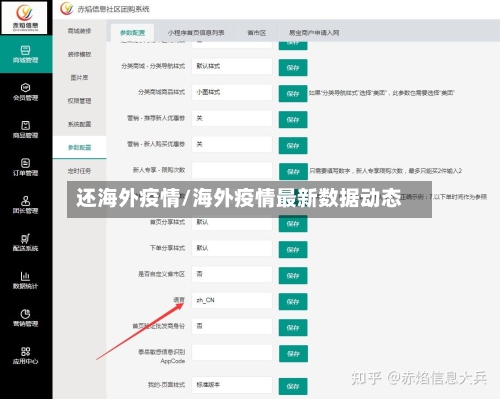Screen dimensions: 500x399
Task: Switch to the 易宝商户申请入网 tab
Action: [x=314, y=33]
